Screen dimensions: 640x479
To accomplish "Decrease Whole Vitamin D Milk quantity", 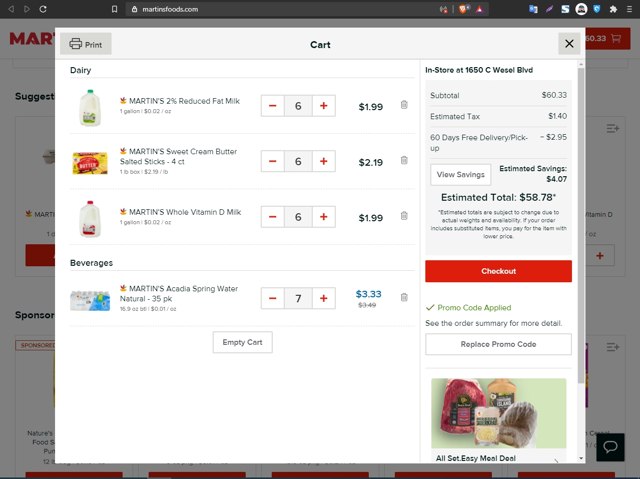I will pyautogui.click(x=273, y=217).
